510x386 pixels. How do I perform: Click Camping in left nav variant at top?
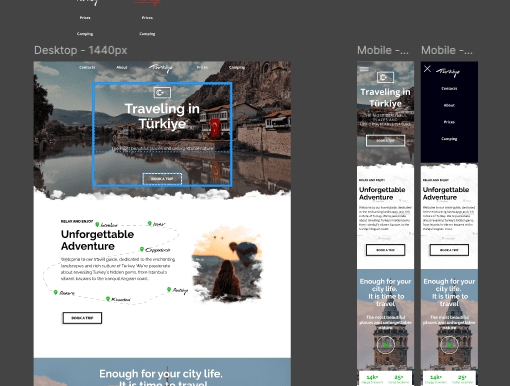85,34
